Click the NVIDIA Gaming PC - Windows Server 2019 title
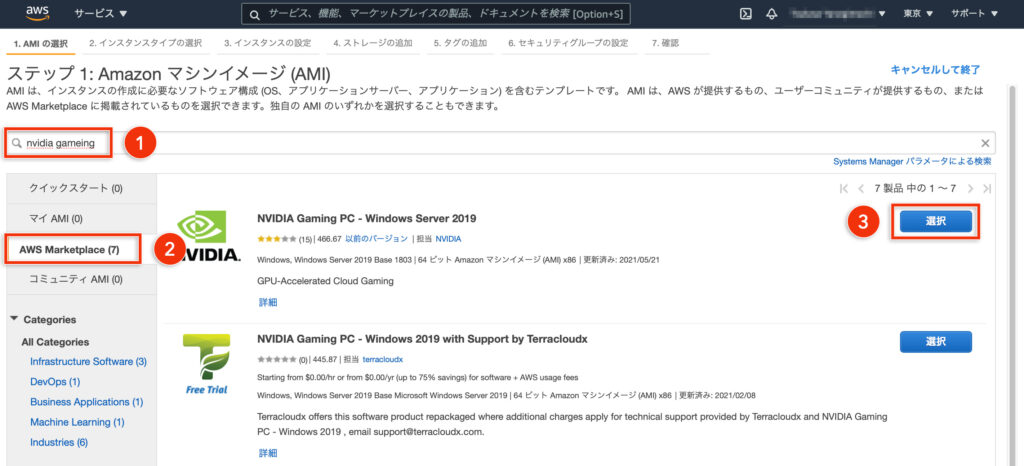This screenshot has height=466, width=1024. pyautogui.click(x=366, y=218)
